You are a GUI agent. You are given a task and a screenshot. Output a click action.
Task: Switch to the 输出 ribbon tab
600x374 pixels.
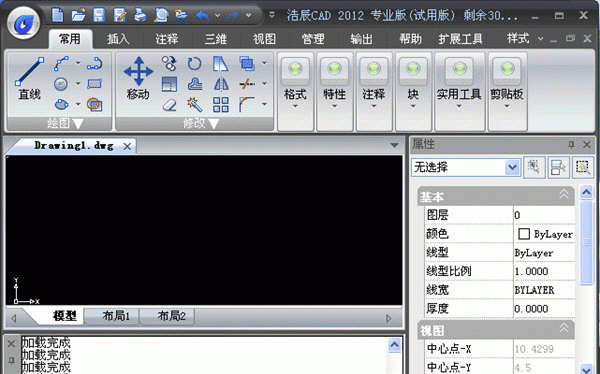point(361,39)
